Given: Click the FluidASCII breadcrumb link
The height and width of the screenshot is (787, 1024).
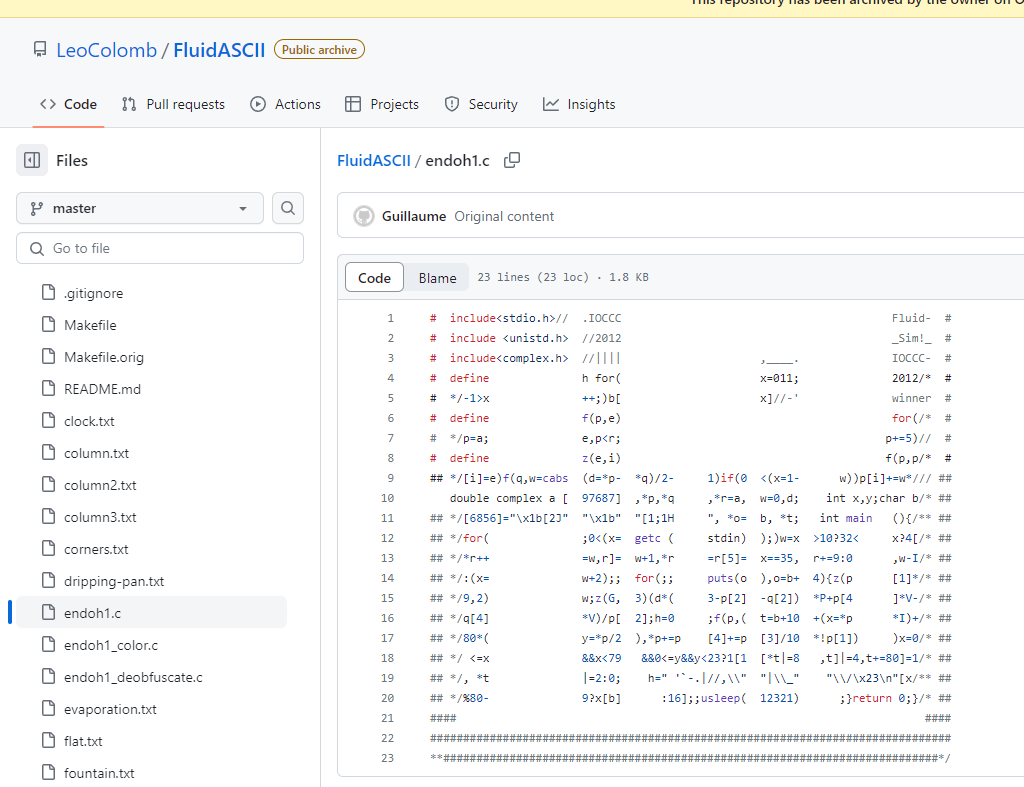Looking at the screenshot, I should tap(374, 161).
